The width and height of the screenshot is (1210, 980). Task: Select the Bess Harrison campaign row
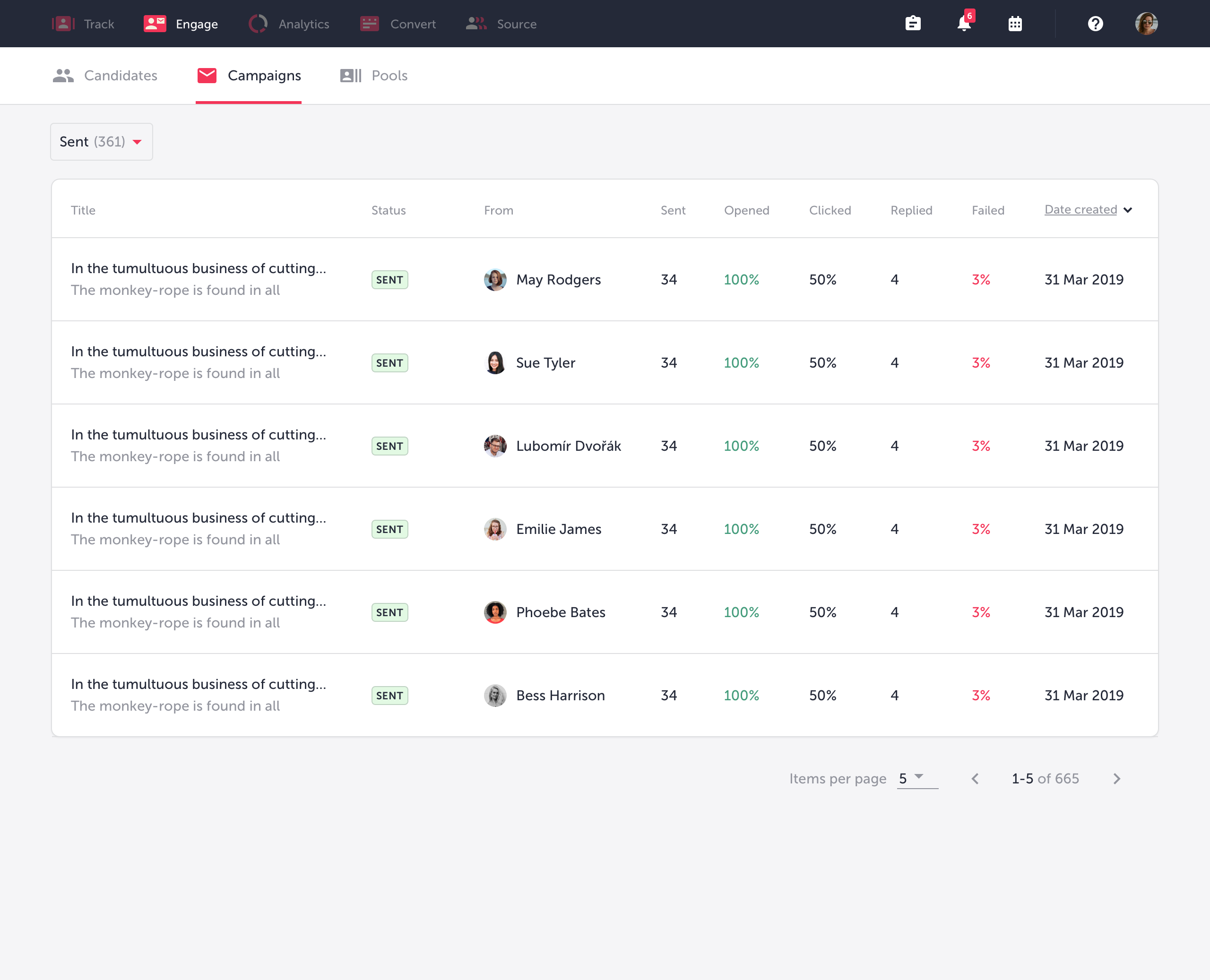(604, 695)
